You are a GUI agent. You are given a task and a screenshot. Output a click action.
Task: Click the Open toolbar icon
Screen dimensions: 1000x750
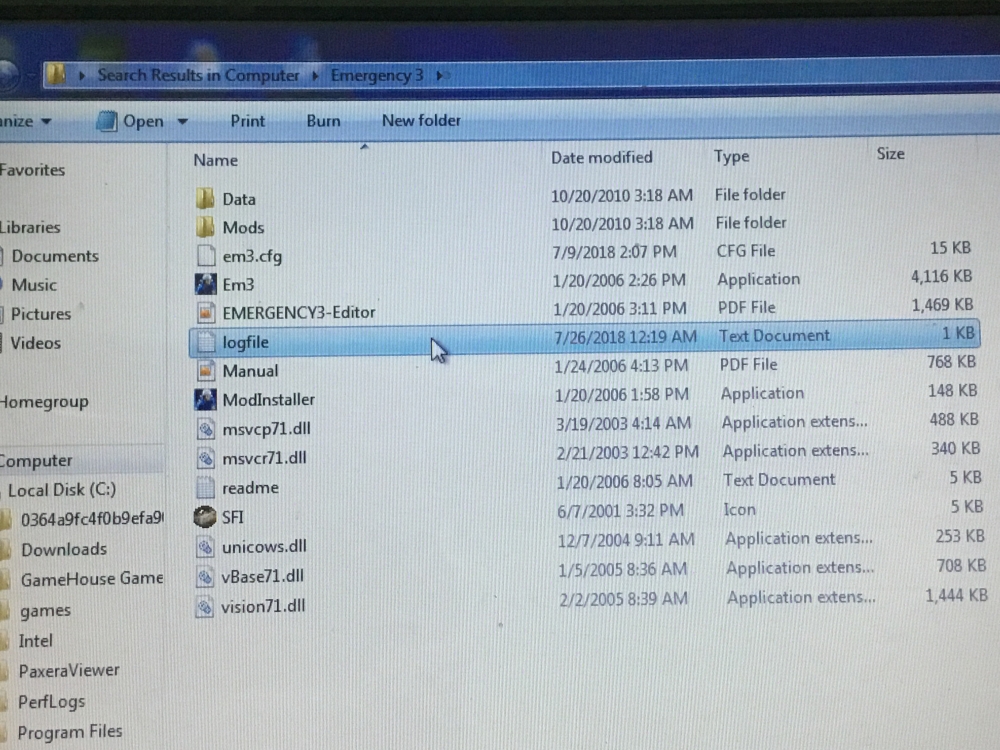(107, 121)
